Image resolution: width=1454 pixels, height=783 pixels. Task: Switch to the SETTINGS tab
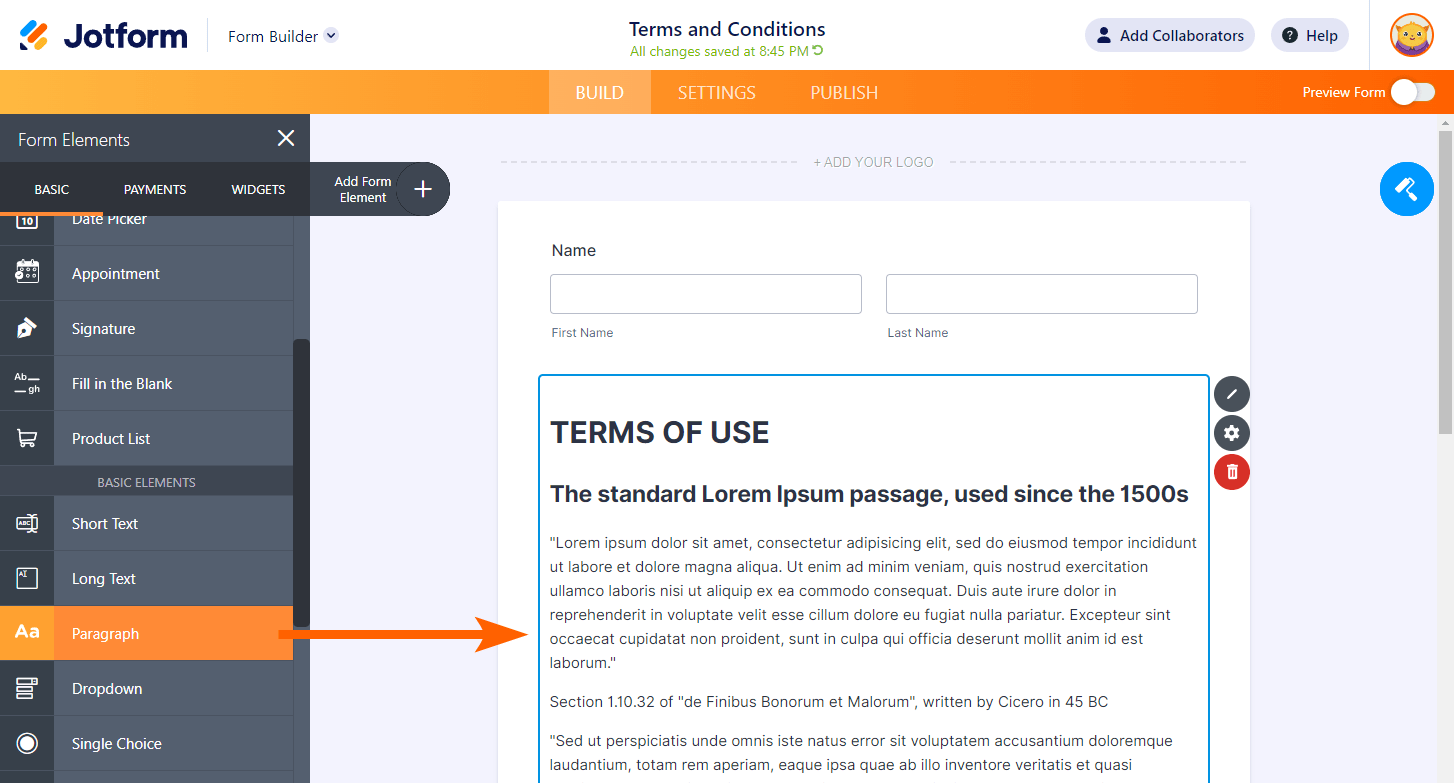[716, 92]
